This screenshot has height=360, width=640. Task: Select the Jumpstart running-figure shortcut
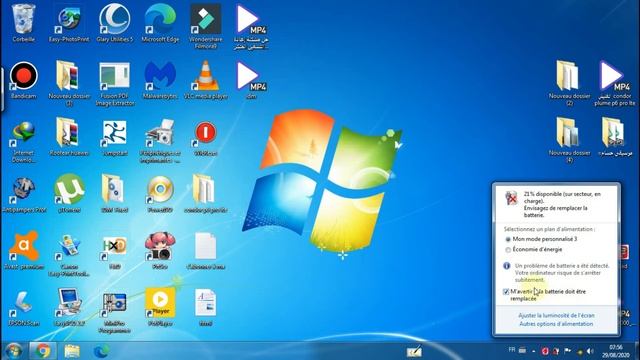(x=115, y=138)
